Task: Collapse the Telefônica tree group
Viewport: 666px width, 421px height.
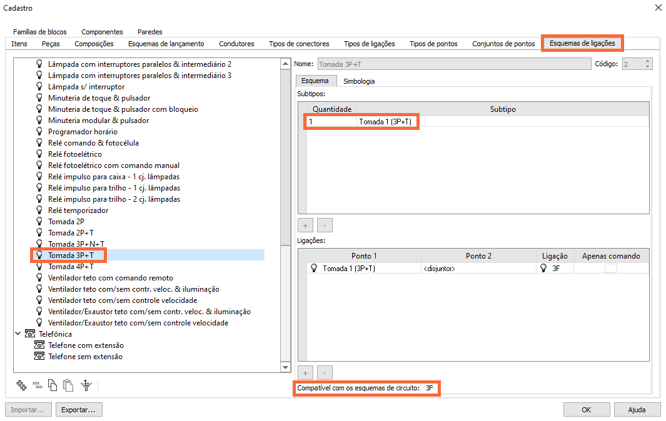Action: [x=17, y=334]
